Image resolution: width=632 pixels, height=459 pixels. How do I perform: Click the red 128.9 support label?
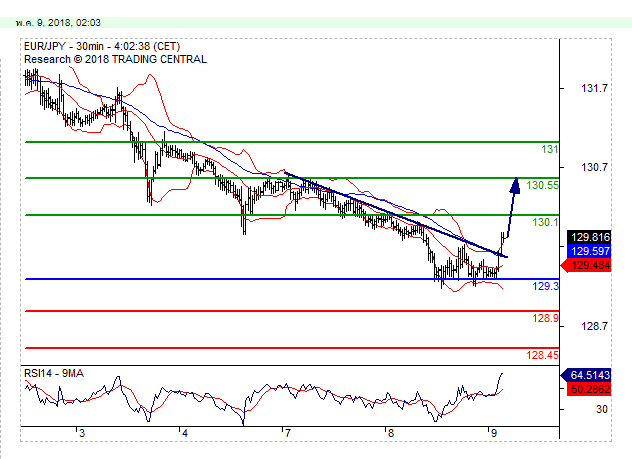[x=545, y=318]
